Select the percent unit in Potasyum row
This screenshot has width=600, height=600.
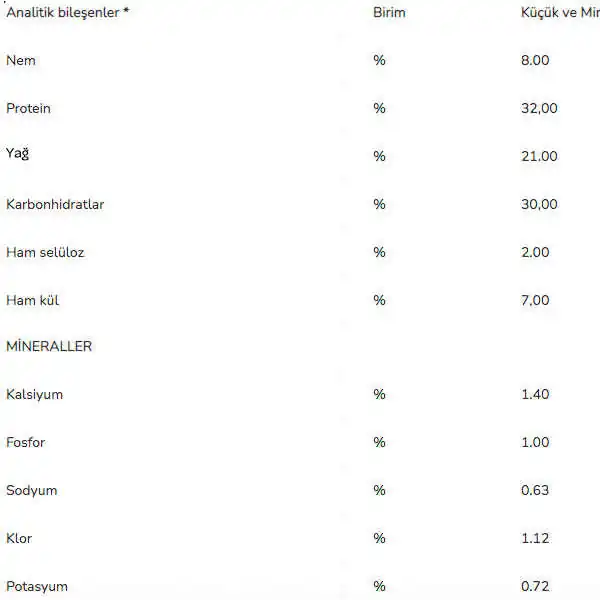point(379,586)
